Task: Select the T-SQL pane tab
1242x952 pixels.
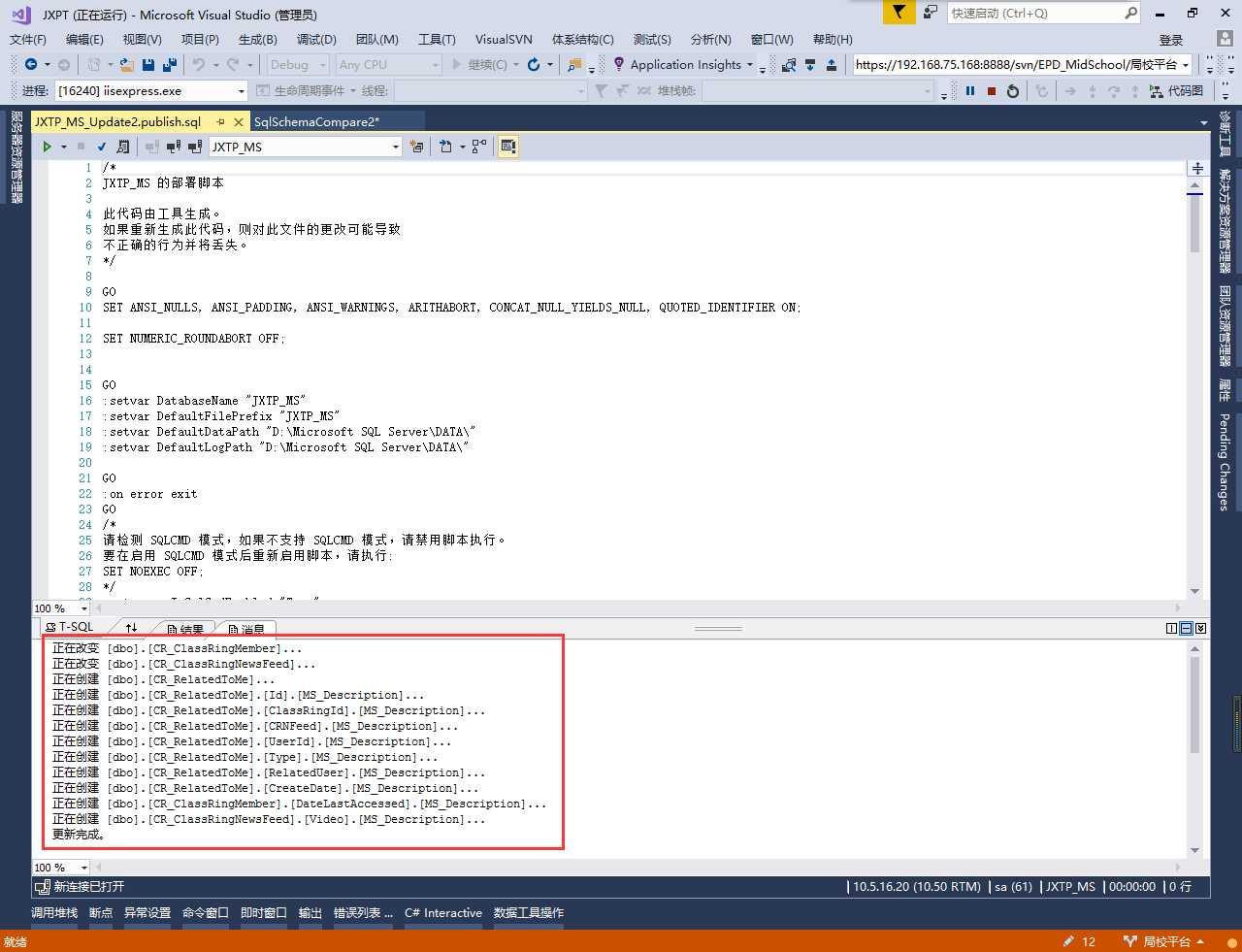Action: (x=70, y=627)
